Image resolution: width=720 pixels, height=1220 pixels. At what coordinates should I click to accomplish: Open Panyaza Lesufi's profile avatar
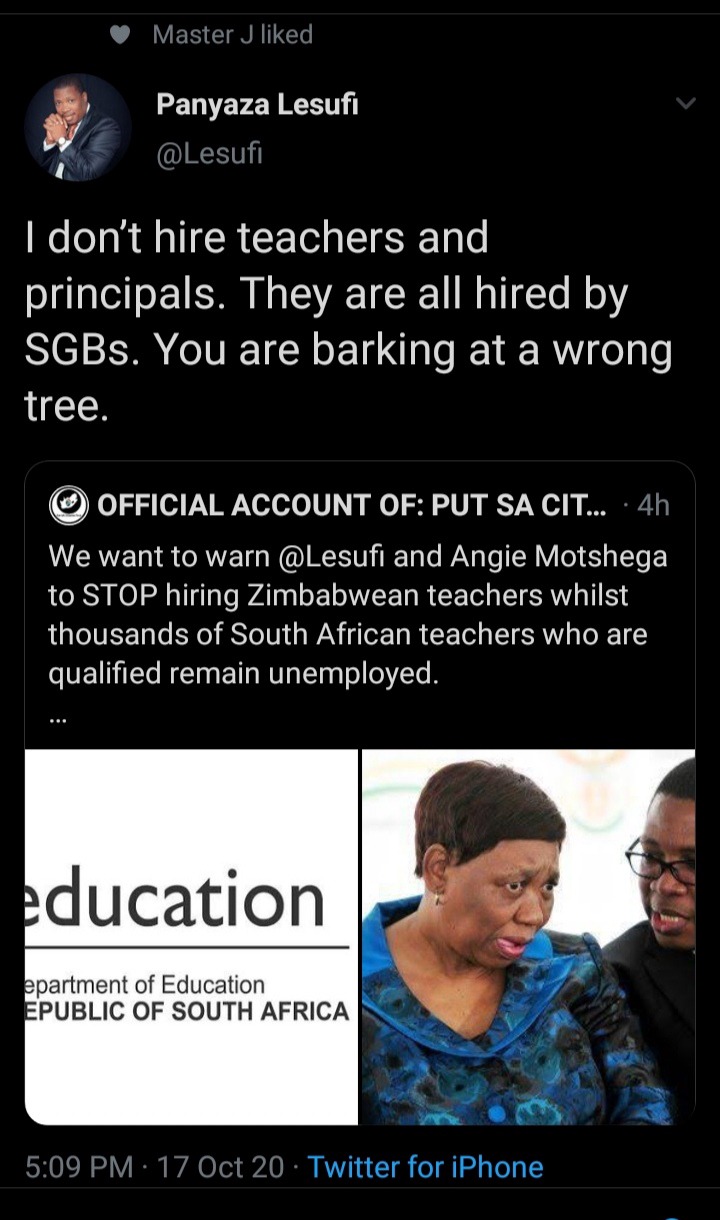78,127
